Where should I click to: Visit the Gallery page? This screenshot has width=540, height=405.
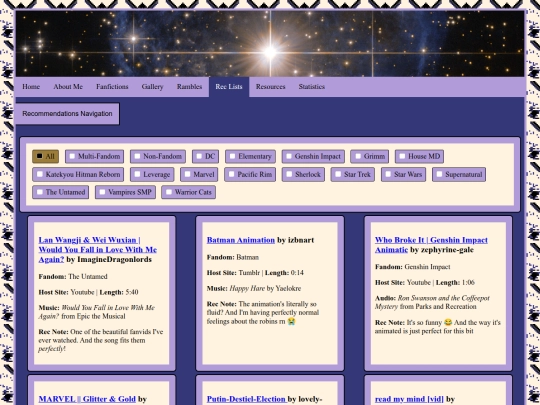(152, 87)
